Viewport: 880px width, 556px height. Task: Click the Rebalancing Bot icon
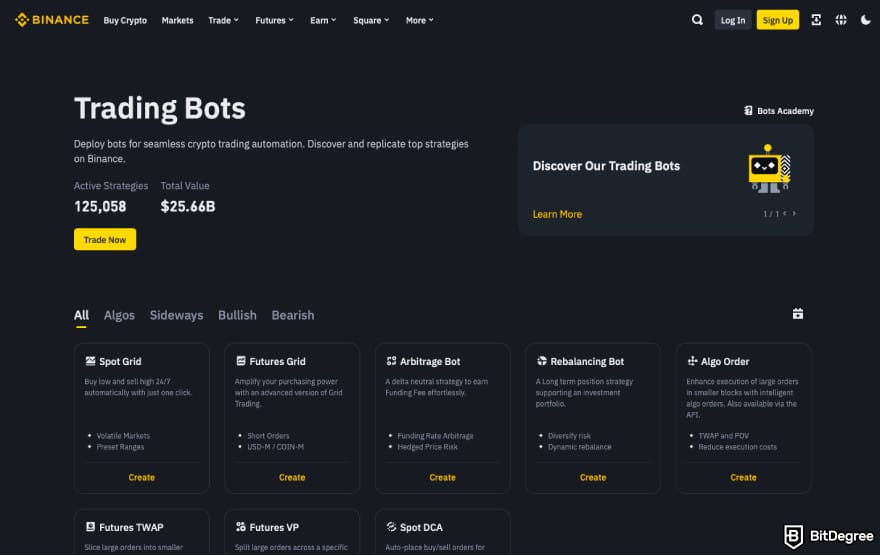coord(542,361)
